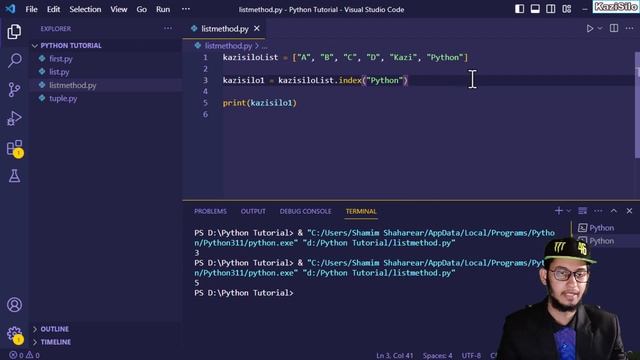Switch to the TERMINAL panel tab
This screenshot has height=360, width=640.
pyautogui.click(x=361, y=211)
